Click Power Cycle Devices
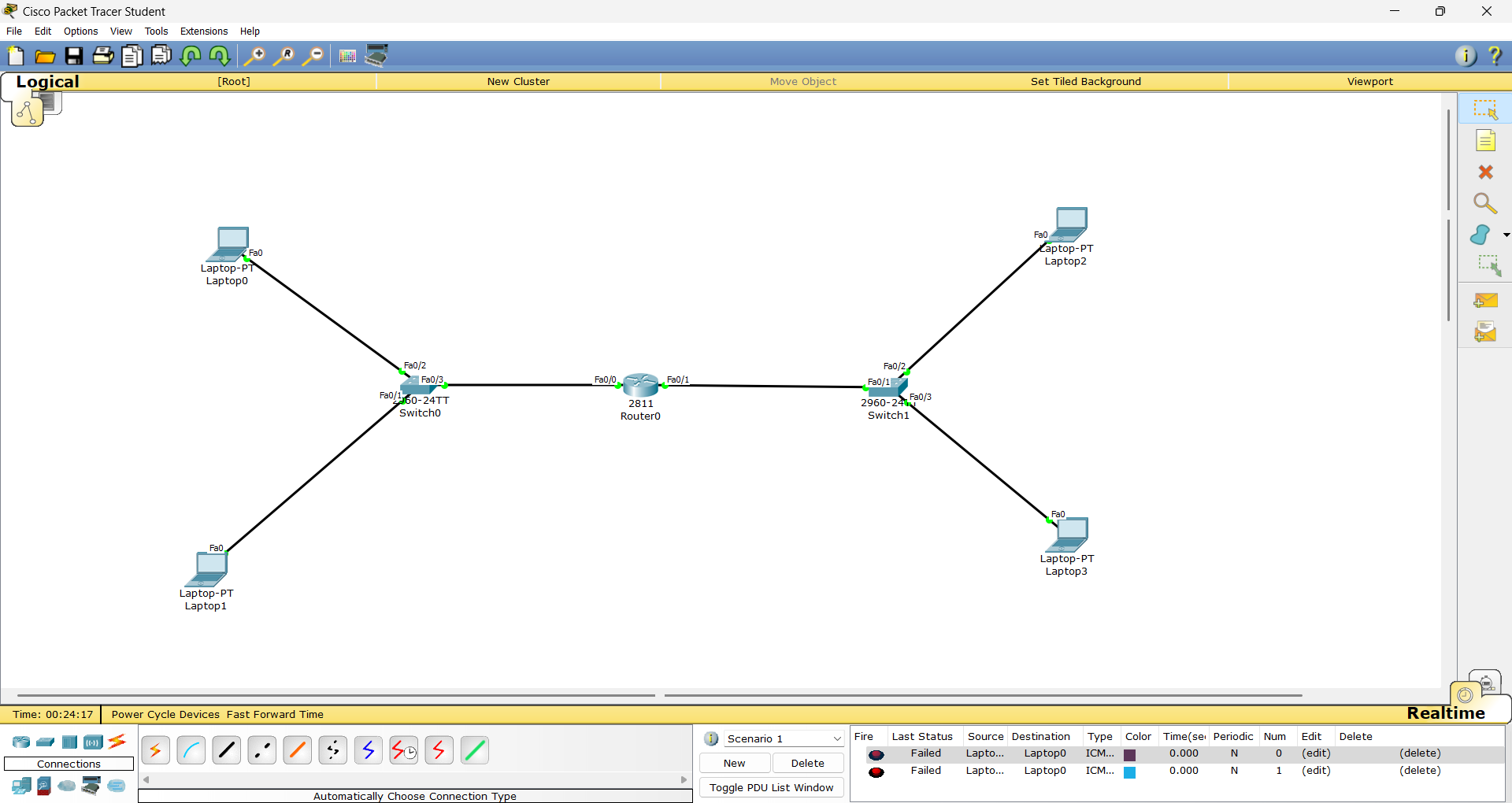Screen dimensions: 1512x803 (x=165, y=715)
